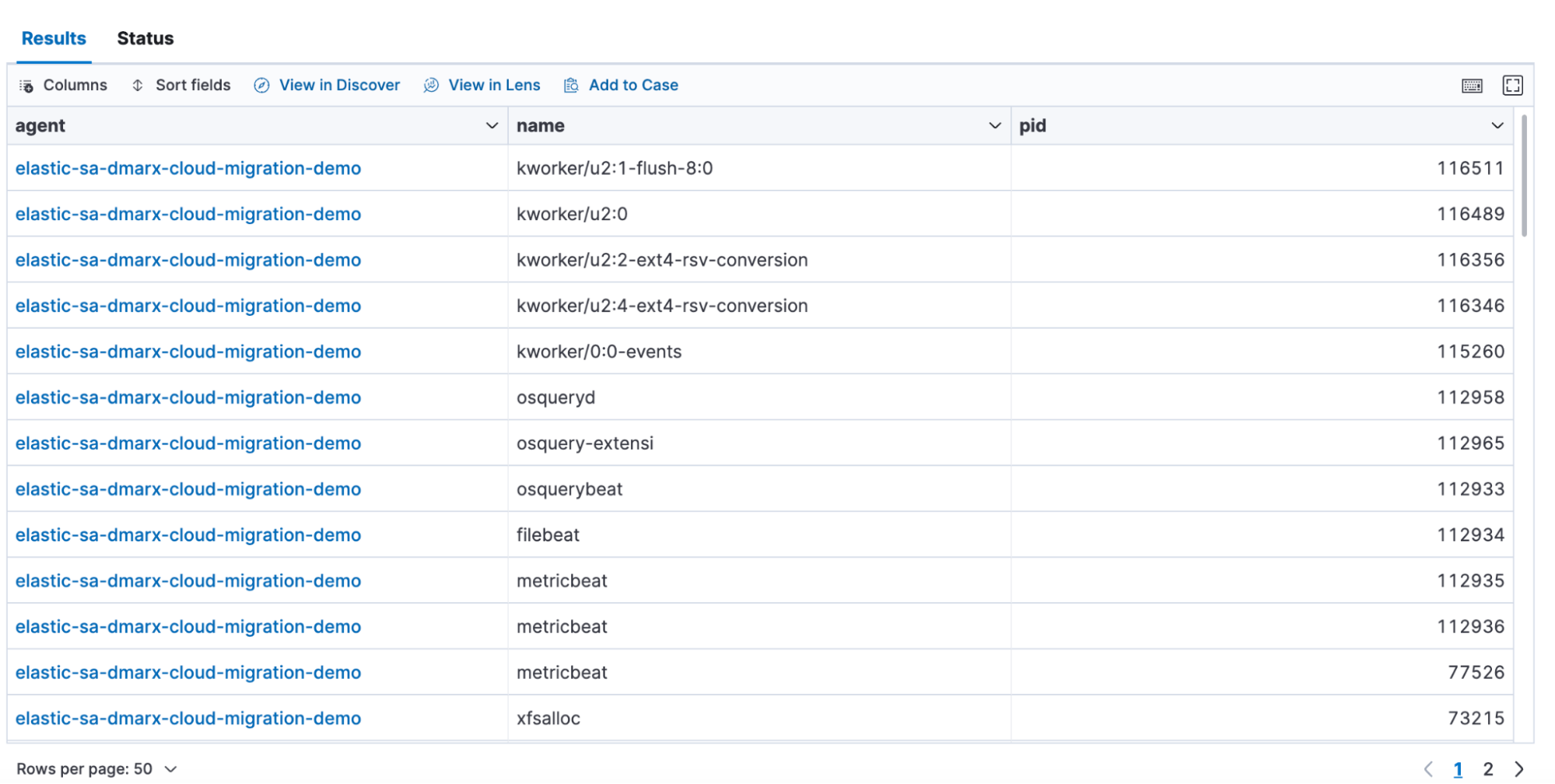Click the Lens icon beside View in Lens
1555x784 pixels.
tap(431, 86)
